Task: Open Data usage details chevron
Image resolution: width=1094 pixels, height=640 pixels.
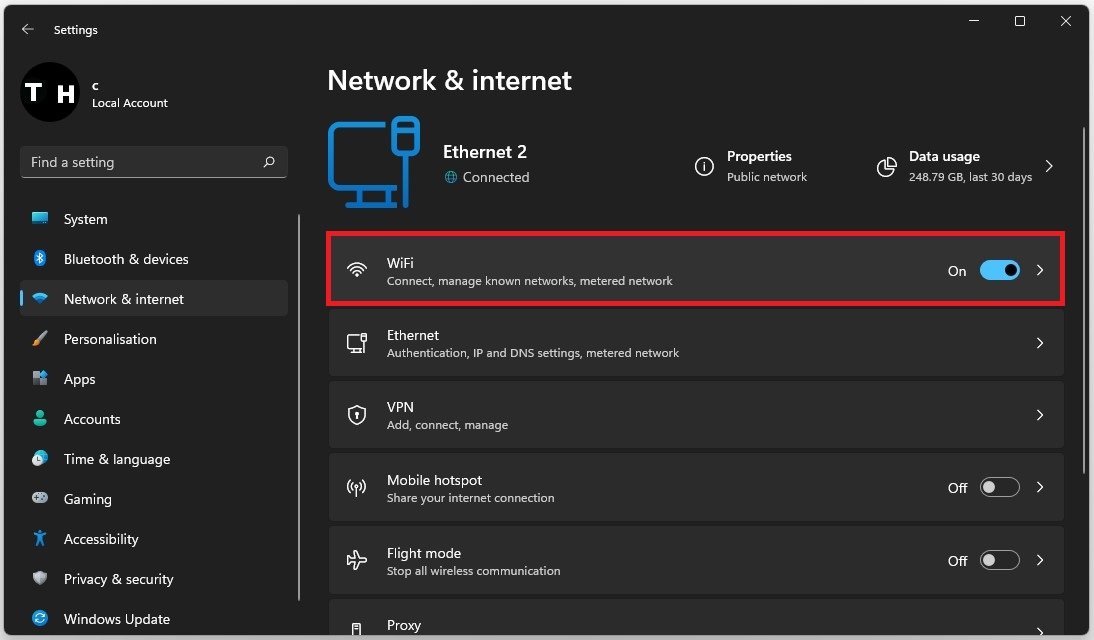Action: (x=1049, y=166)
